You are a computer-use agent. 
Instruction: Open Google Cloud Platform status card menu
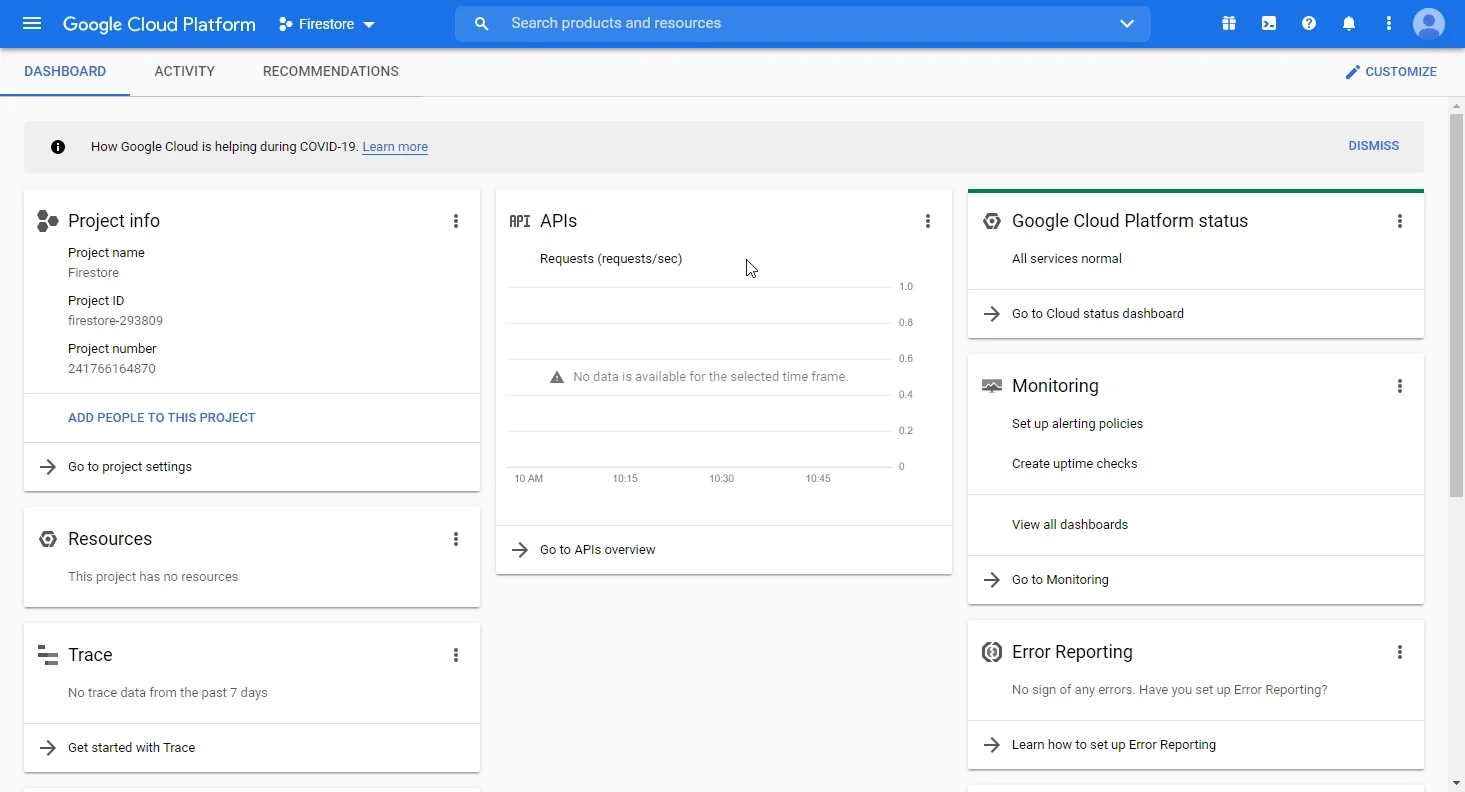coord(1400,221)
